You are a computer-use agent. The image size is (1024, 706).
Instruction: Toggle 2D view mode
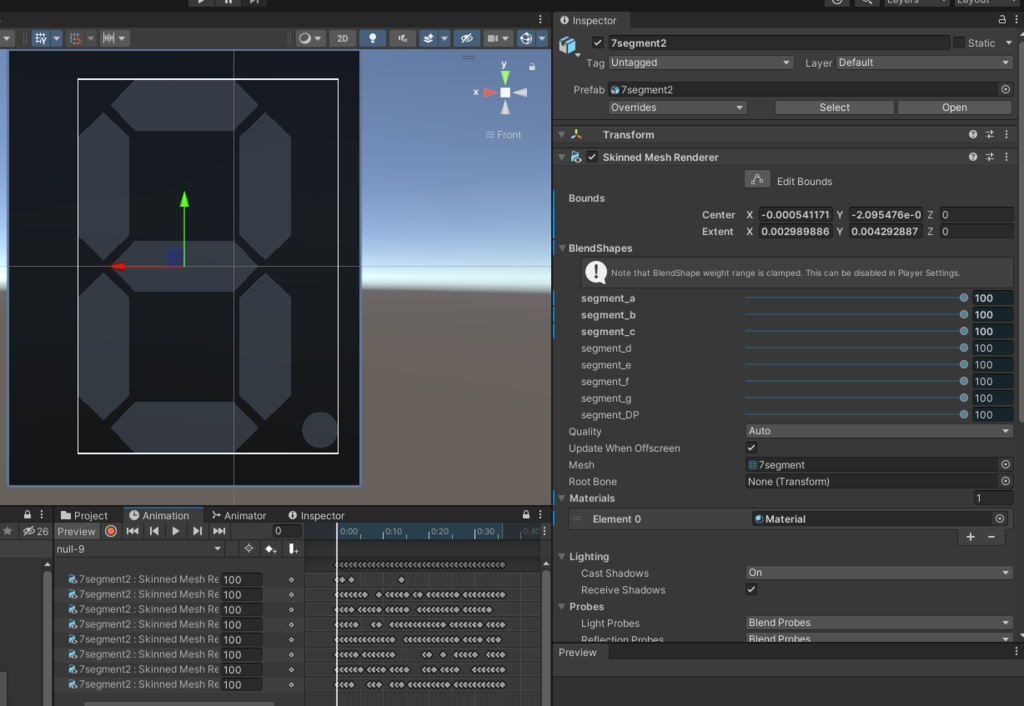(x=342, y=39)
